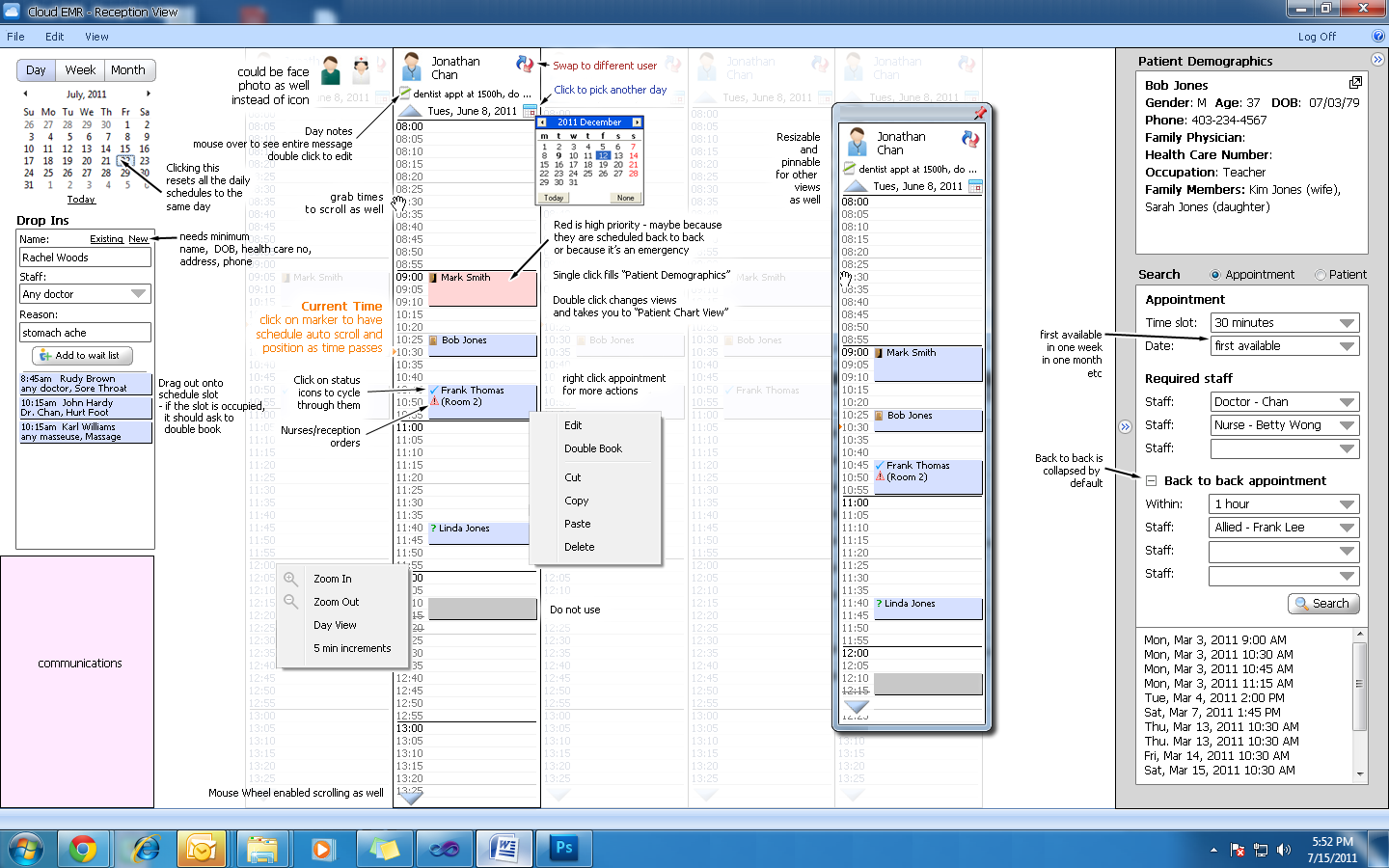Click swap user icon in floating schedule
Screen dimensions: 1389x868
970,139
